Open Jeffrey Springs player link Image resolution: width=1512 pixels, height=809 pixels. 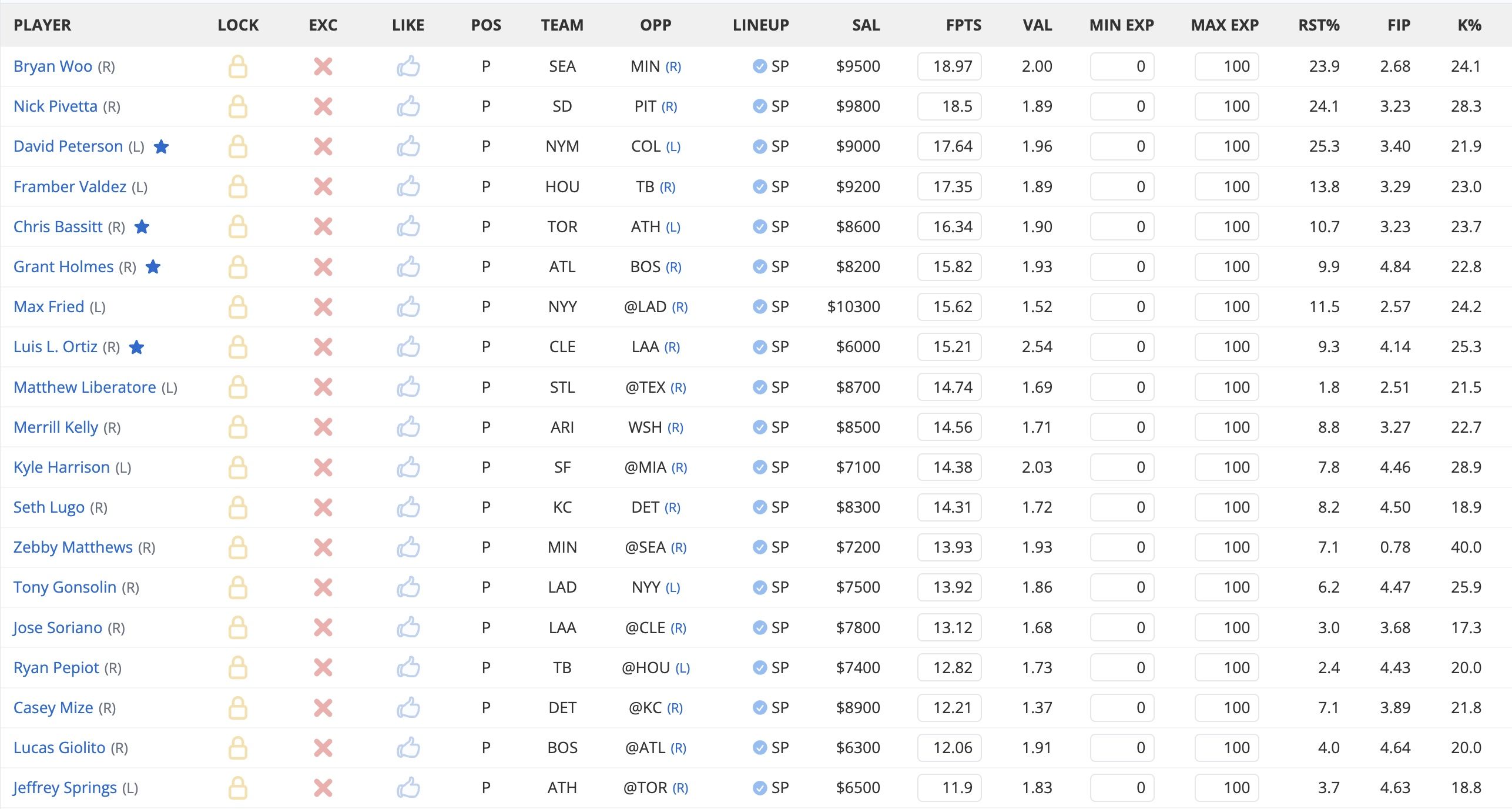pyautogui.click(x=65, y=788)
